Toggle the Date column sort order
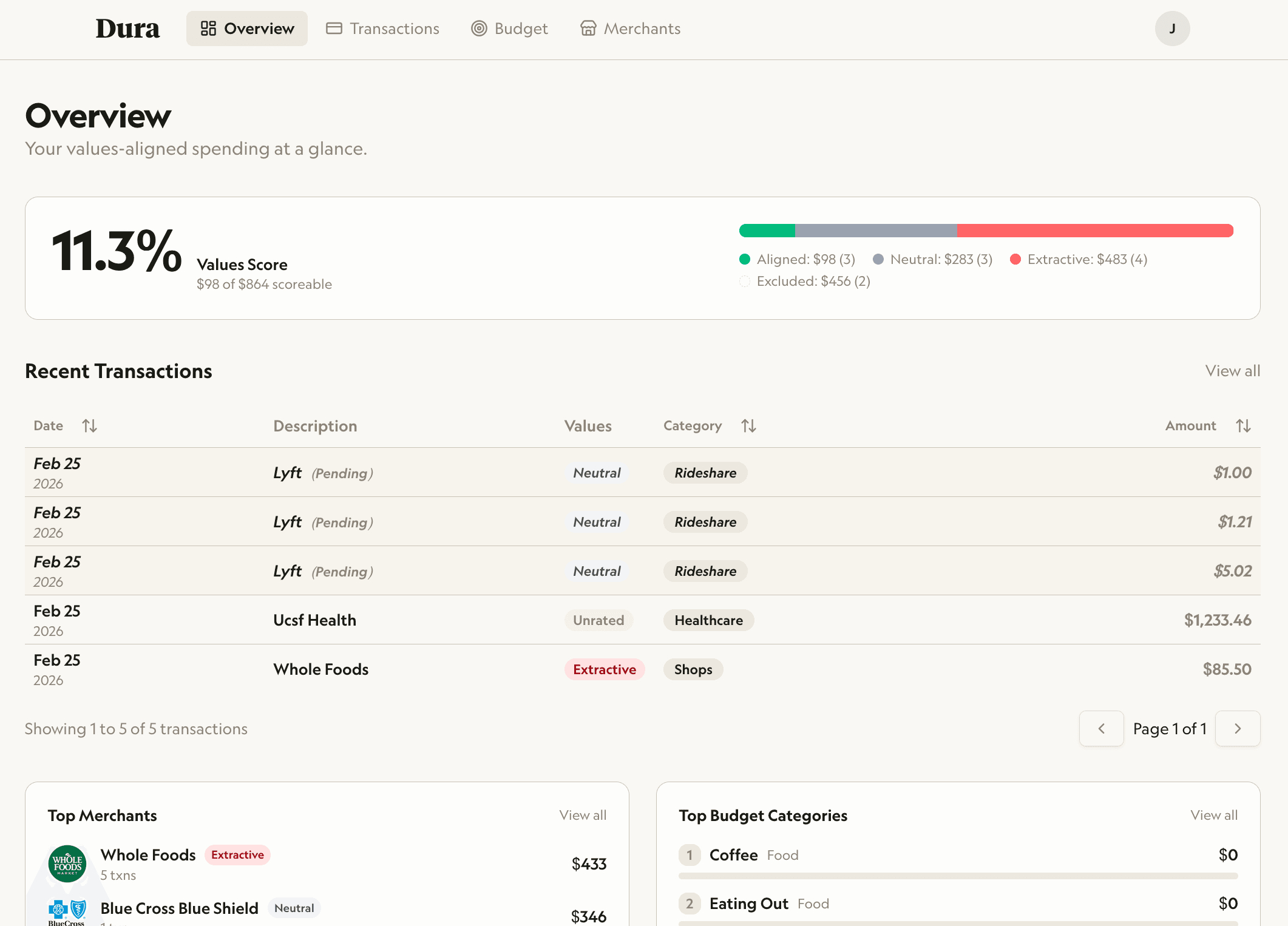Viewport: 1288px width, 926px height. point(89,425)
